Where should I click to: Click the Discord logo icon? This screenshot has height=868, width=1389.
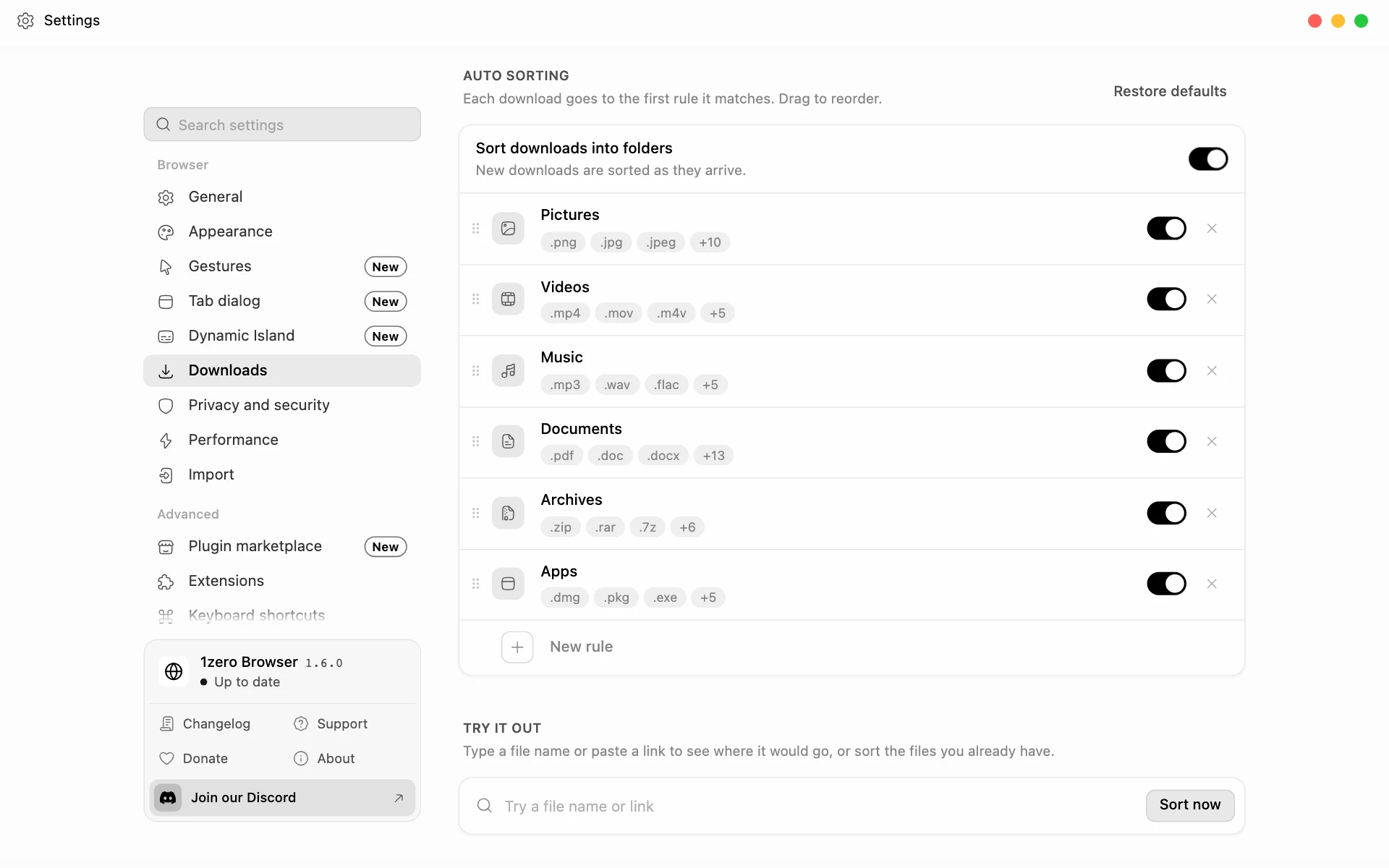[168, 798]
